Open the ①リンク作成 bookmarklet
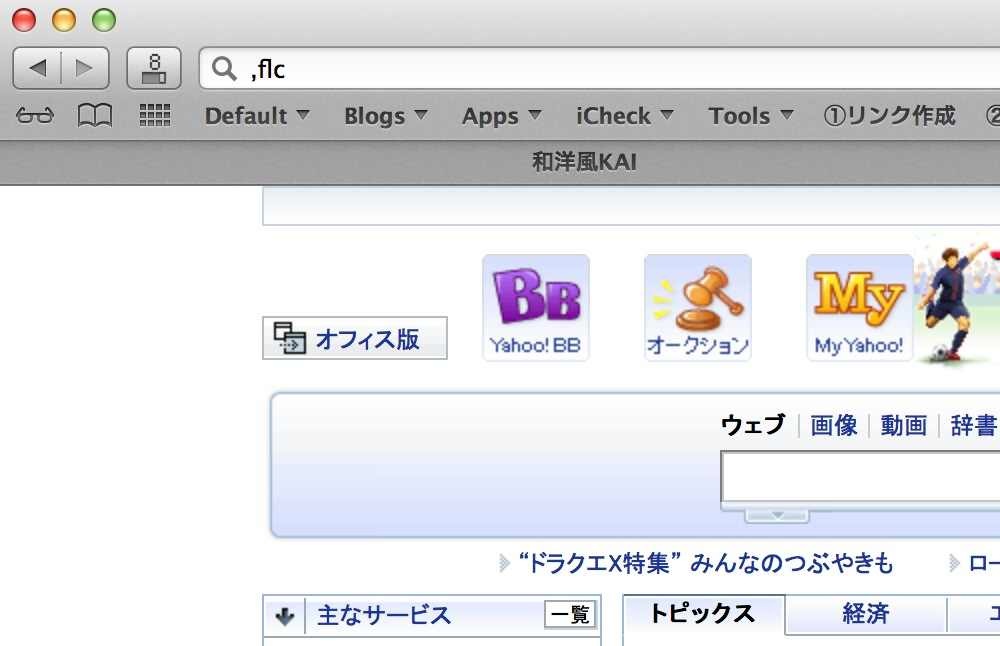Screen dimensions: 1000x646 click(889, 116)
